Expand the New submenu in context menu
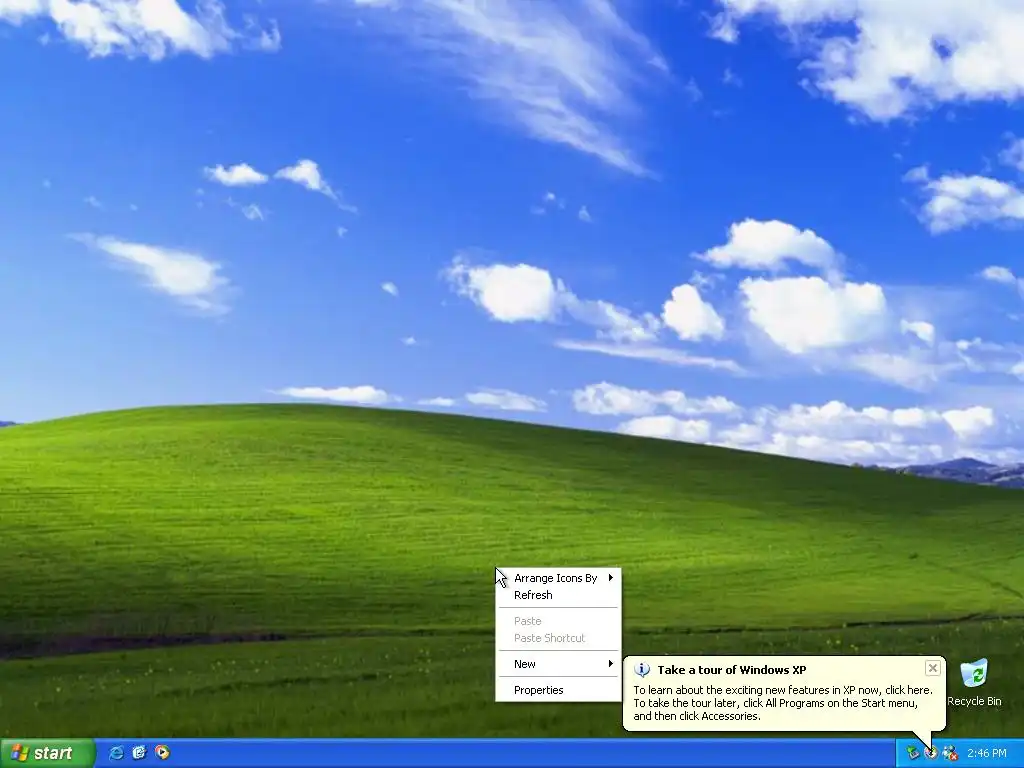1024x768 pixels. coord(558,664)
